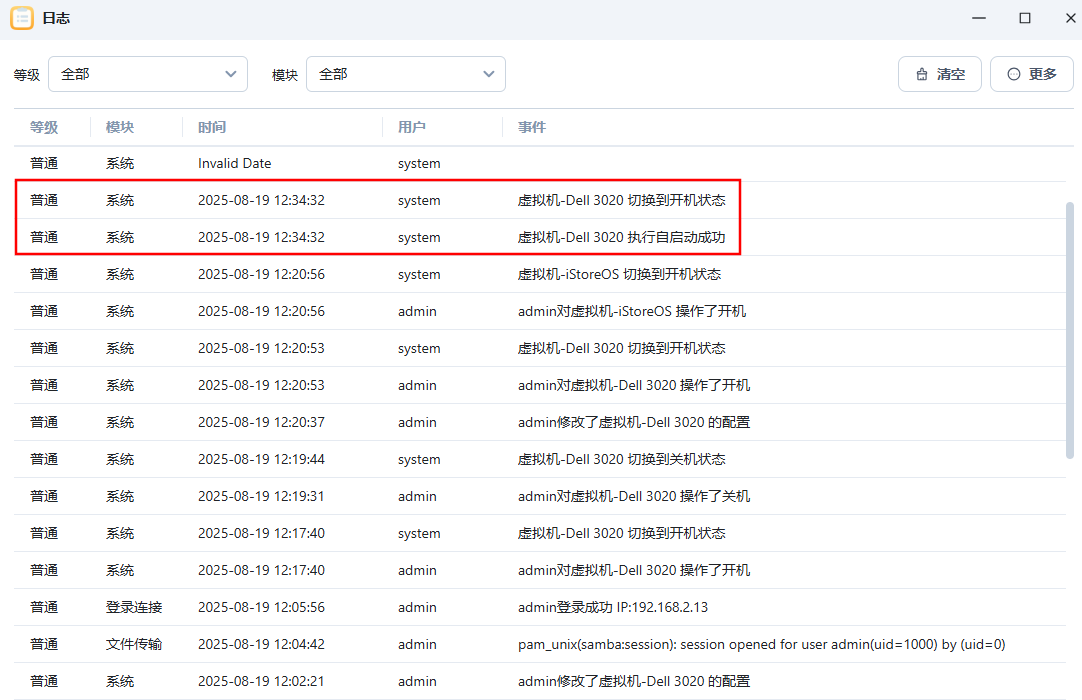Select the Dell 3020 执行自启动成功 log entry
This screenshot has width=1082, height=700.
(621, 237)
